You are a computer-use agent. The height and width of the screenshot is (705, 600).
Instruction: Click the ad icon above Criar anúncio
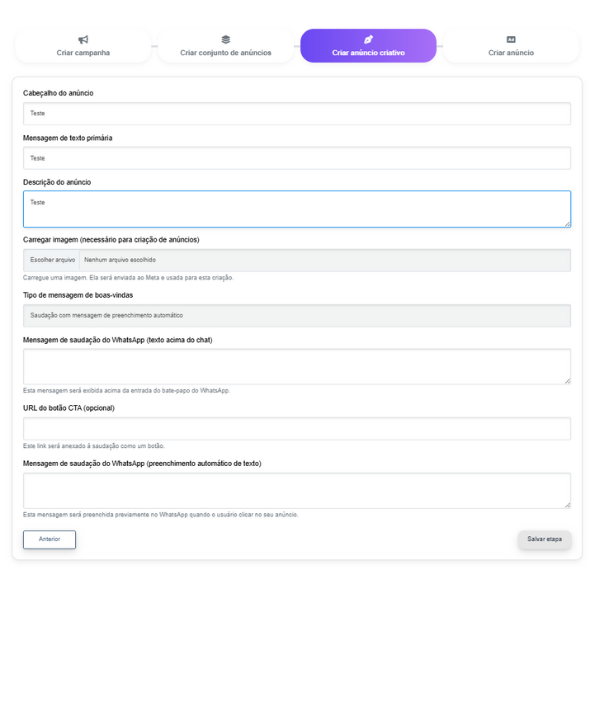coord(511,40)
